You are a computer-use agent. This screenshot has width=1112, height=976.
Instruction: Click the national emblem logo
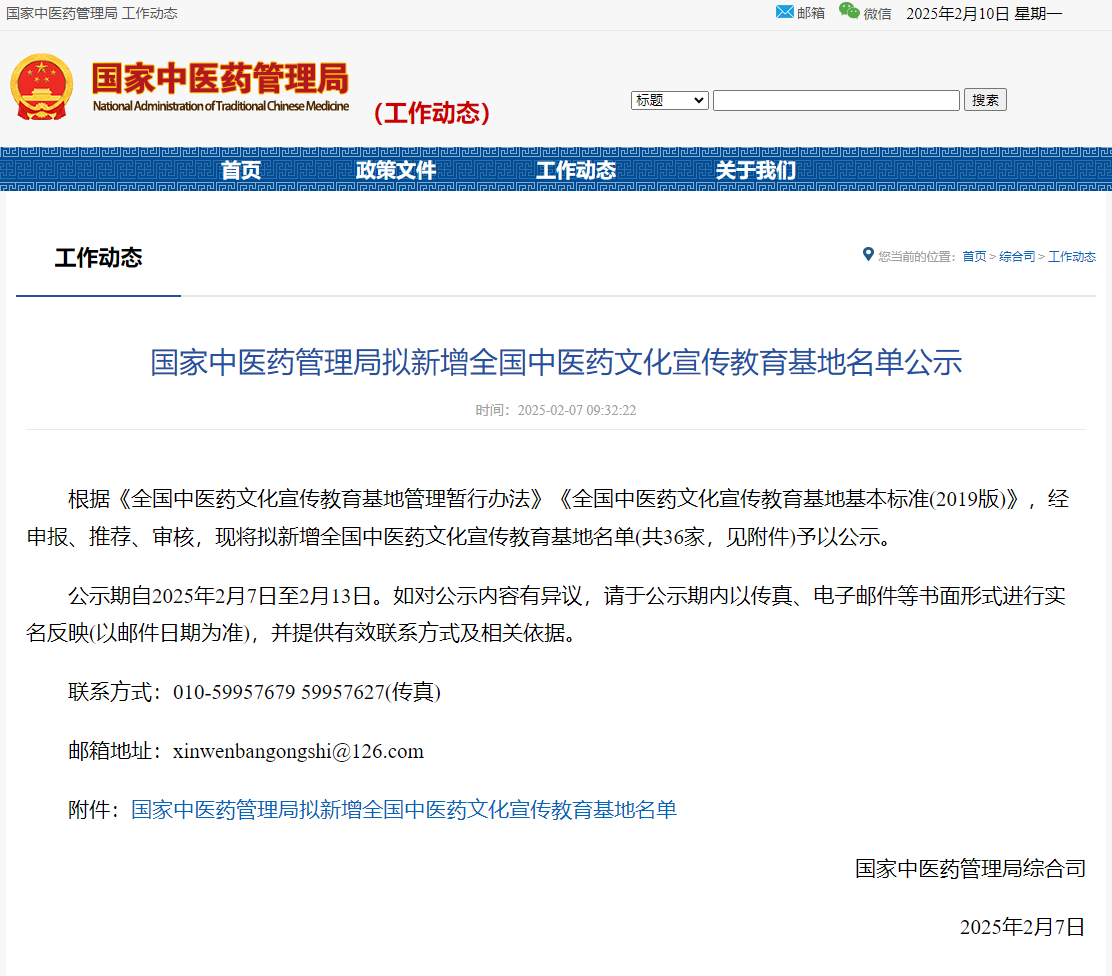tap(42, 87)
